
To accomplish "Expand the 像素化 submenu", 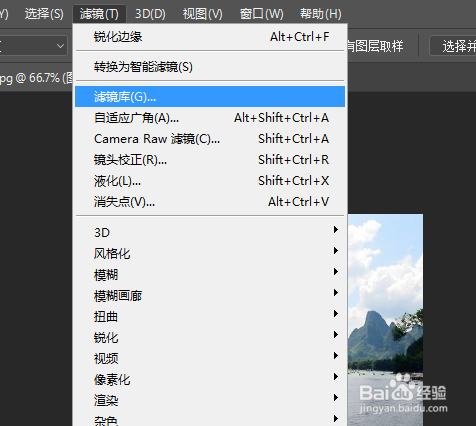I will (210, 379).
